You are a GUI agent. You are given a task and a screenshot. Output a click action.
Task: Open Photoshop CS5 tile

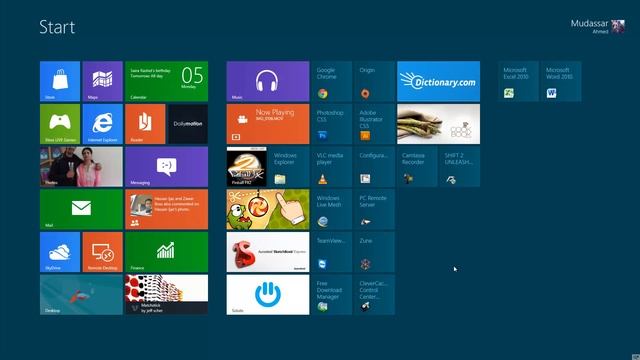332,124
